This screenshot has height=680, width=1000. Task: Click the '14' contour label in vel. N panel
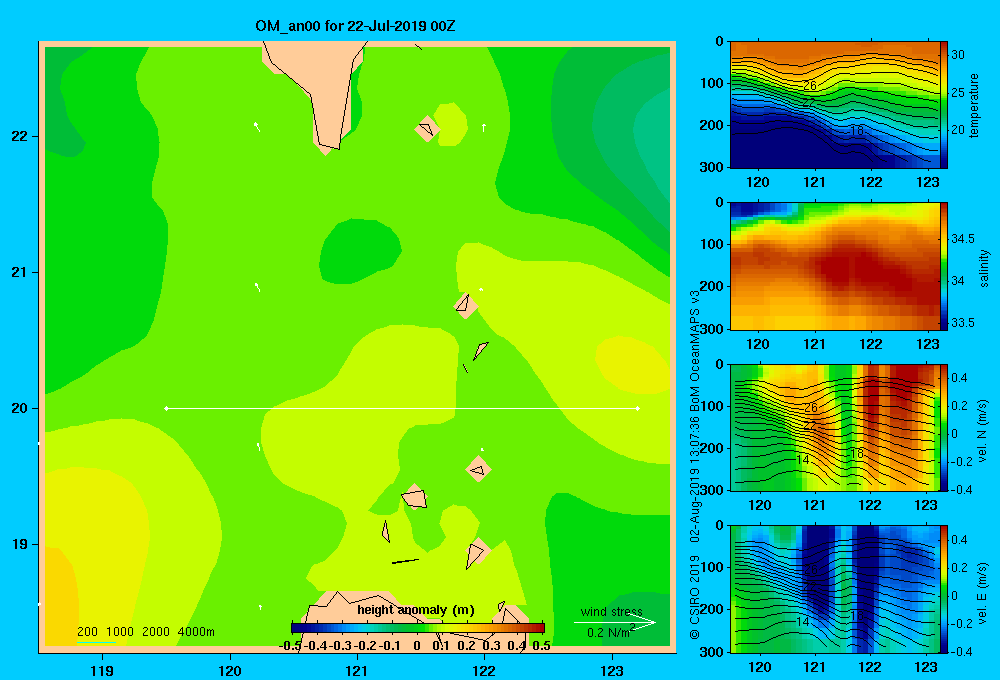802,459
